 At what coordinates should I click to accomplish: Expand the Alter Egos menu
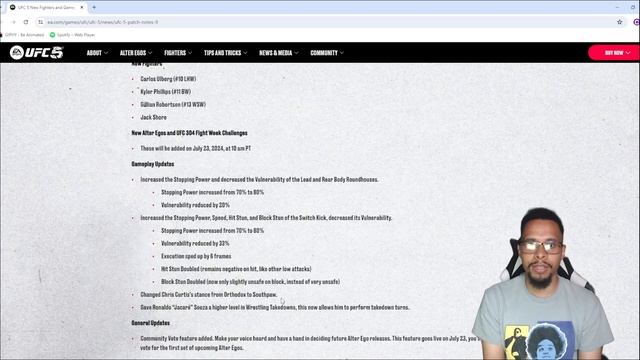pyautogui.click(x=136, y=53)
